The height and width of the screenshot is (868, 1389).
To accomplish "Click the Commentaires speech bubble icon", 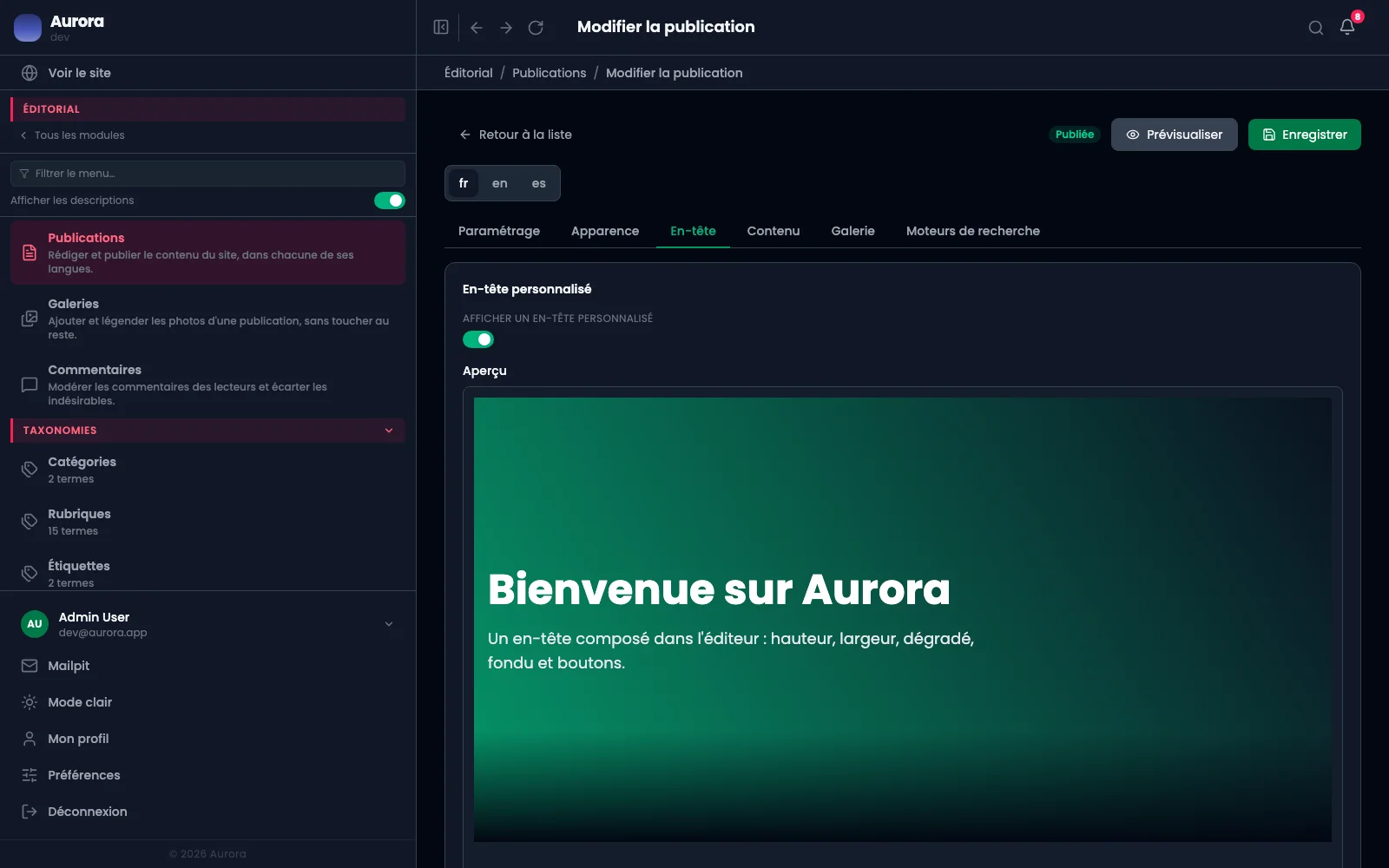I will [30, 385].
